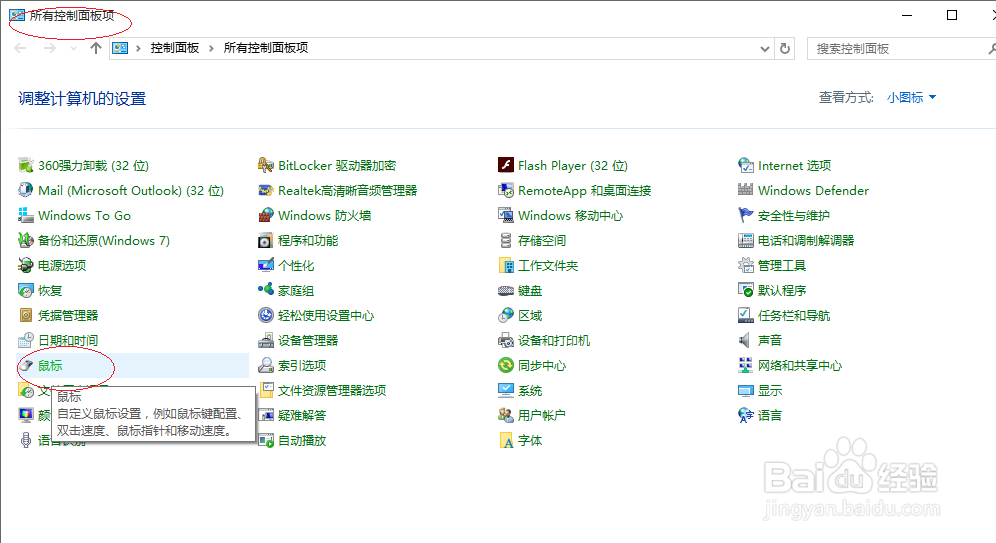The image size is (996, 543).
Task: Open the 语言 link
Action: [x=770, y=415]
